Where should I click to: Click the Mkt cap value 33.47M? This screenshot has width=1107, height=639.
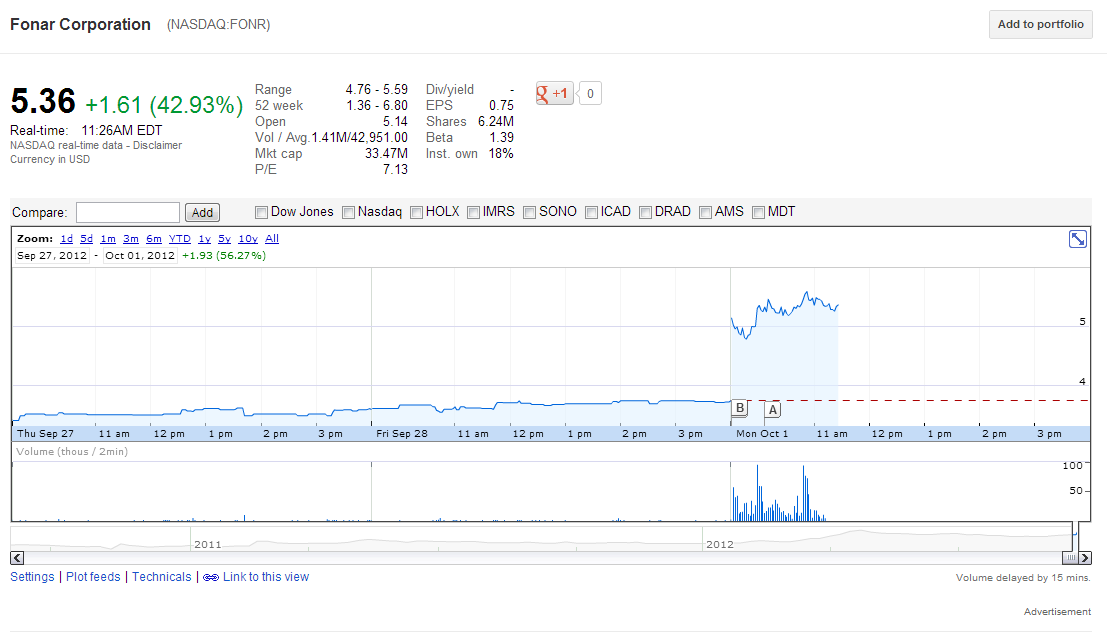click(386, 153)
